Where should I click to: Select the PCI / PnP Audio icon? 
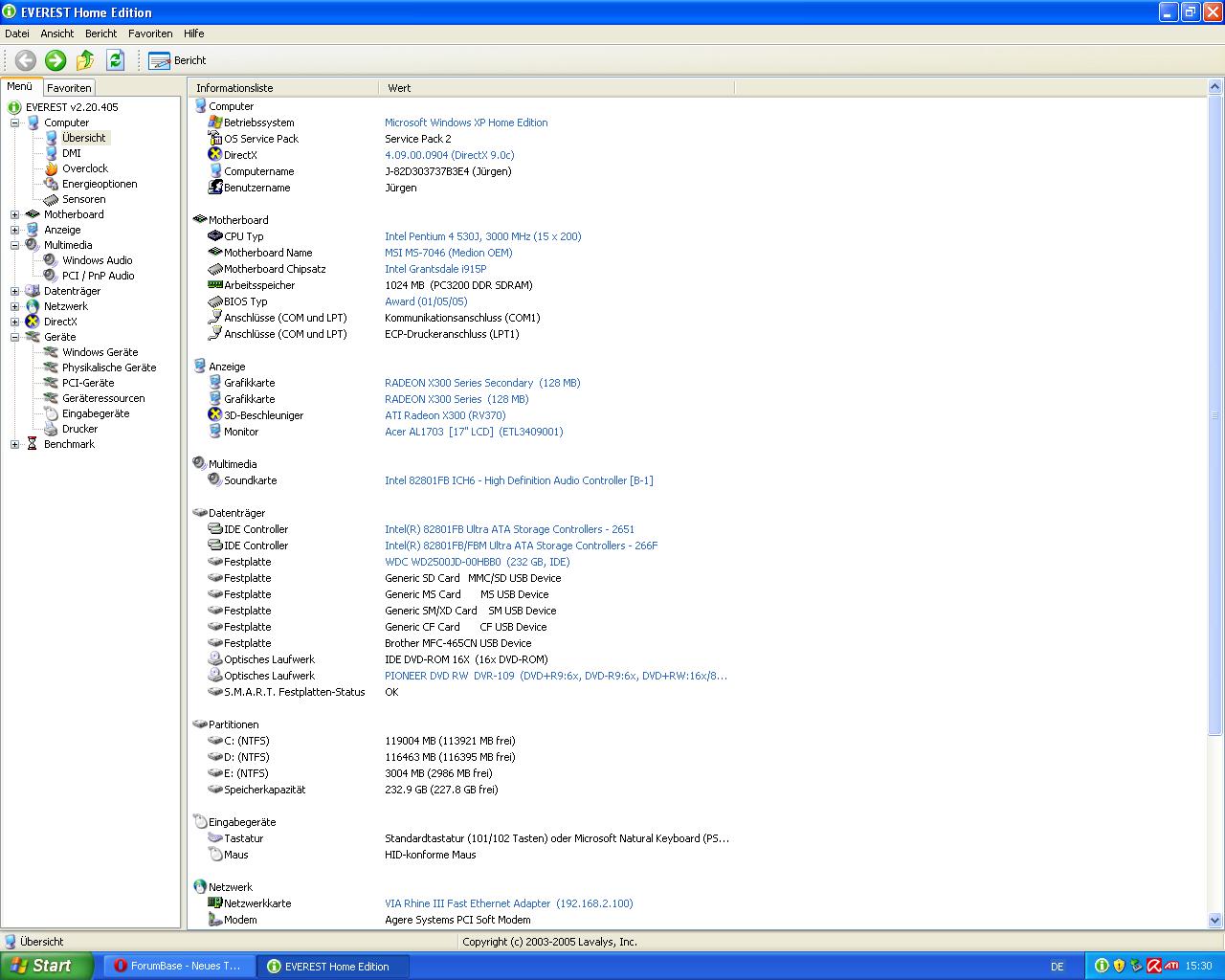(51, 276)
